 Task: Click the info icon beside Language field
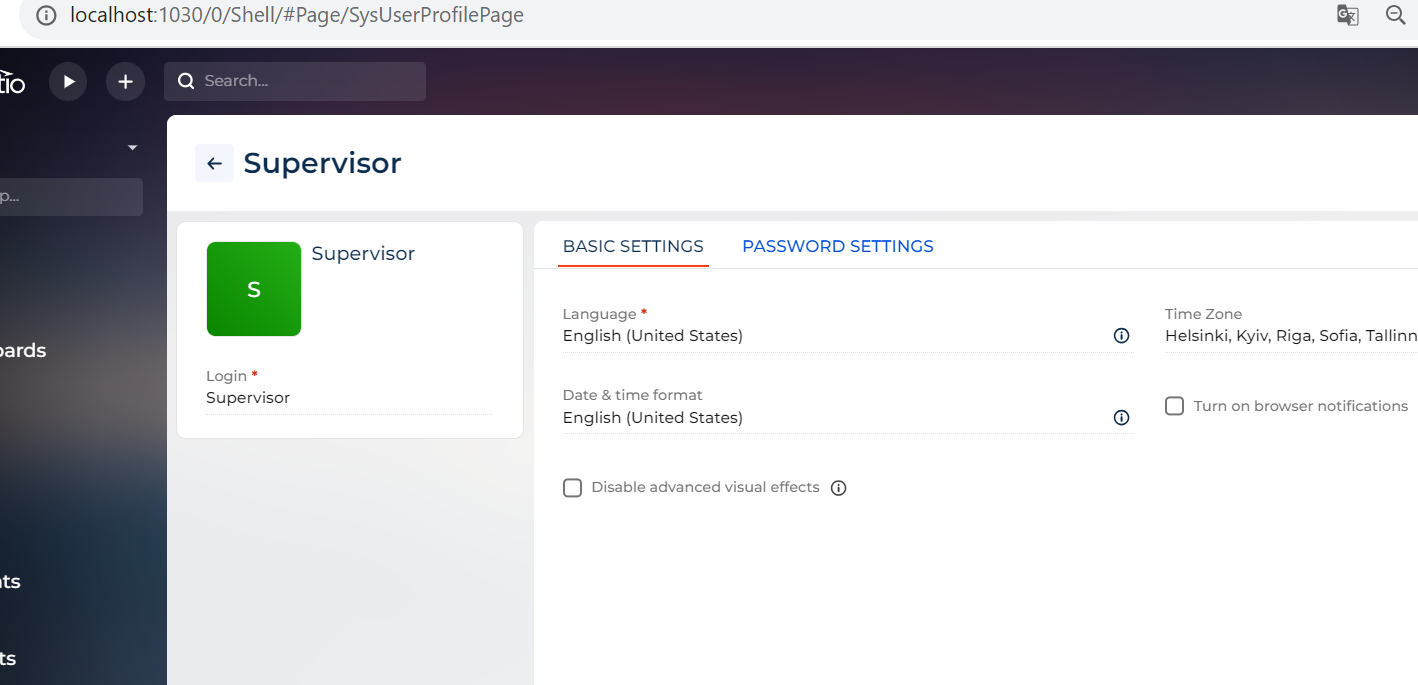pyautogui.click(x=1121, y=336)
